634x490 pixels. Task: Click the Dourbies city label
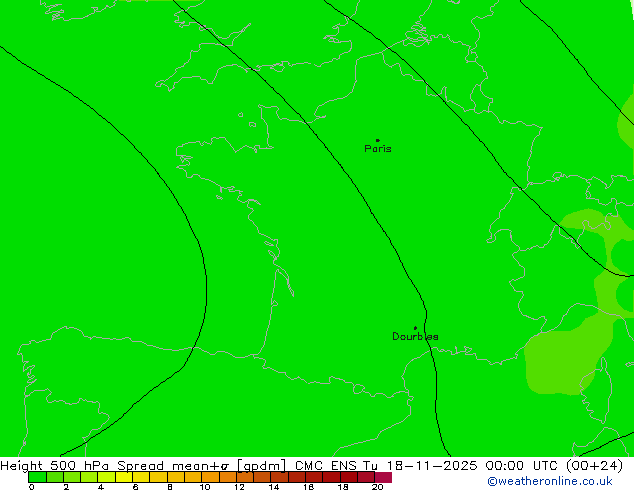tap(415, 336)
